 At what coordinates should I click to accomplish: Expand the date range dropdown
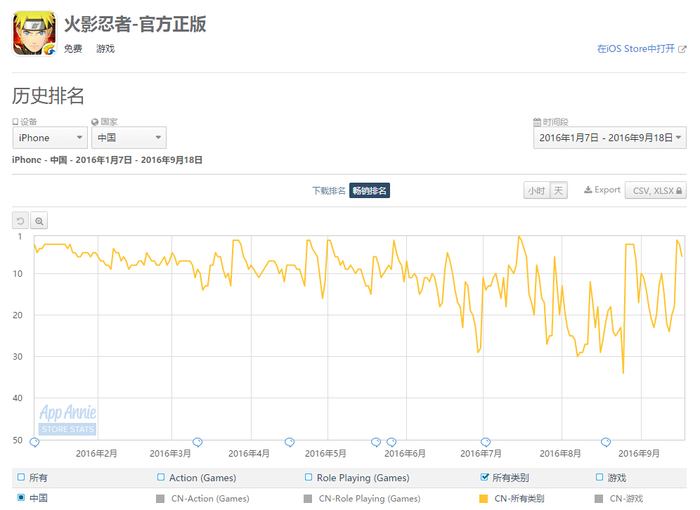610,138
